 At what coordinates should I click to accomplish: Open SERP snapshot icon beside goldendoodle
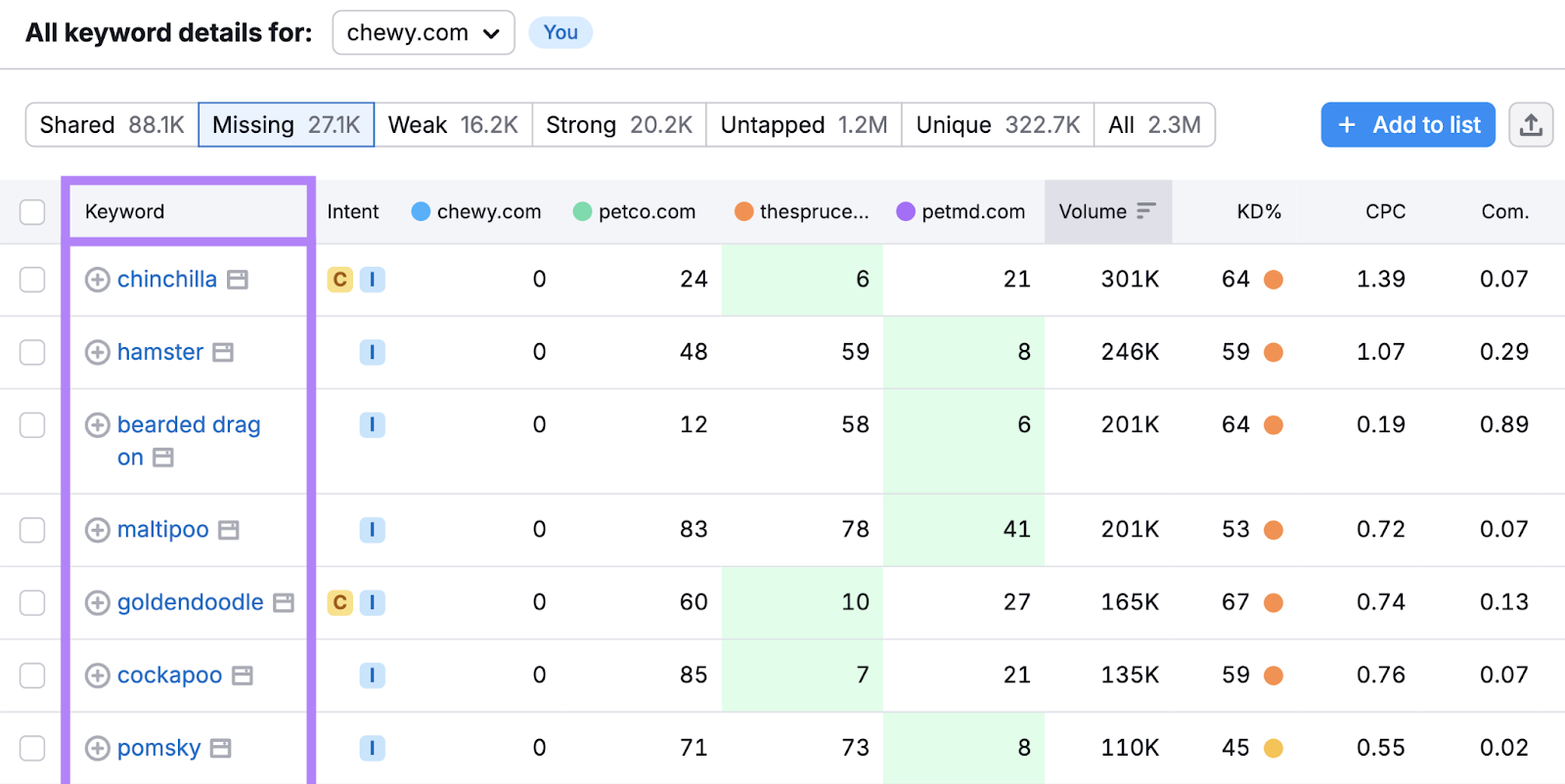(x=284, y=603)
